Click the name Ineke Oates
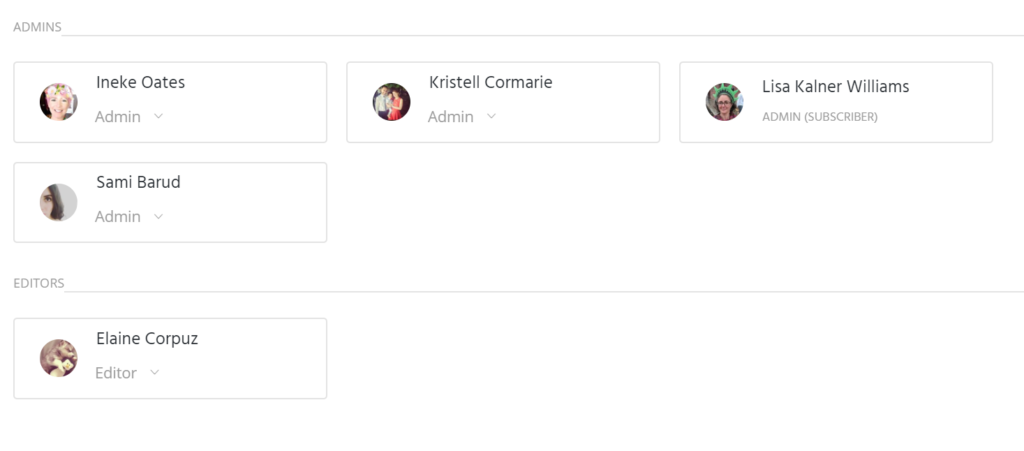The height and width of the screenshot is (451, 1024). click(x=140, y=83)
